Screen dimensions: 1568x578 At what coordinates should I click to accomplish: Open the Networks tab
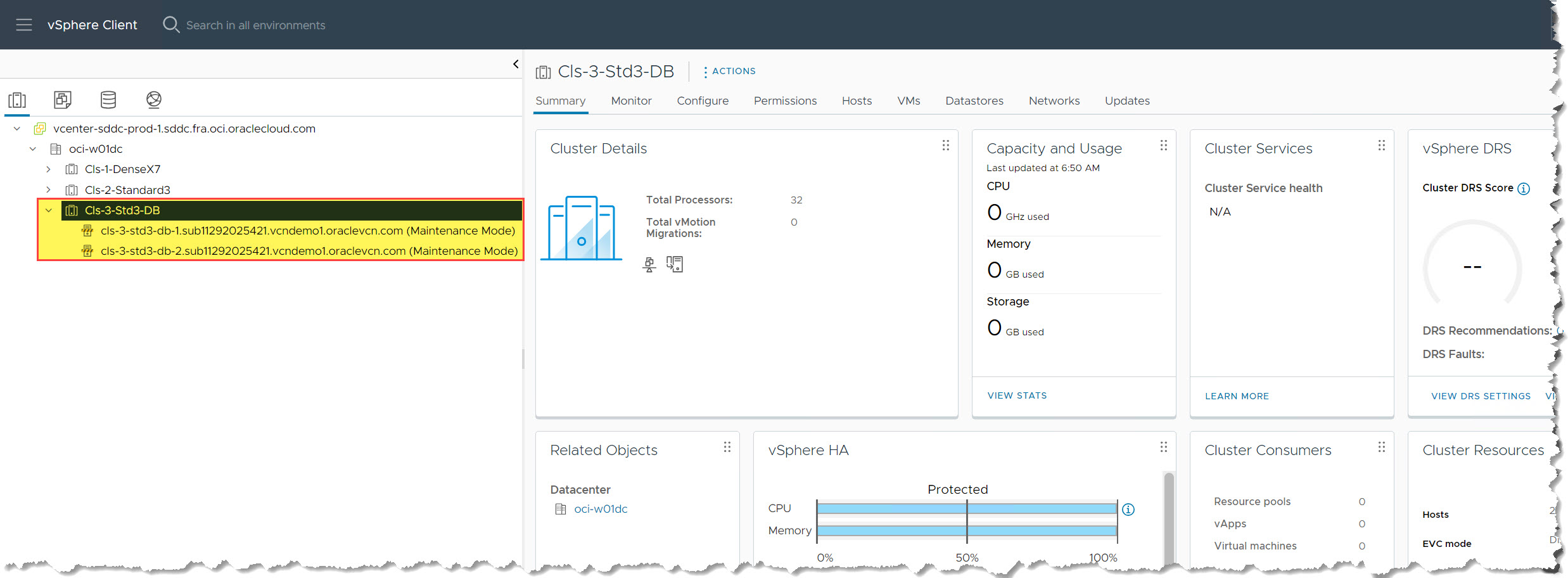click(x=1054, y=101)
